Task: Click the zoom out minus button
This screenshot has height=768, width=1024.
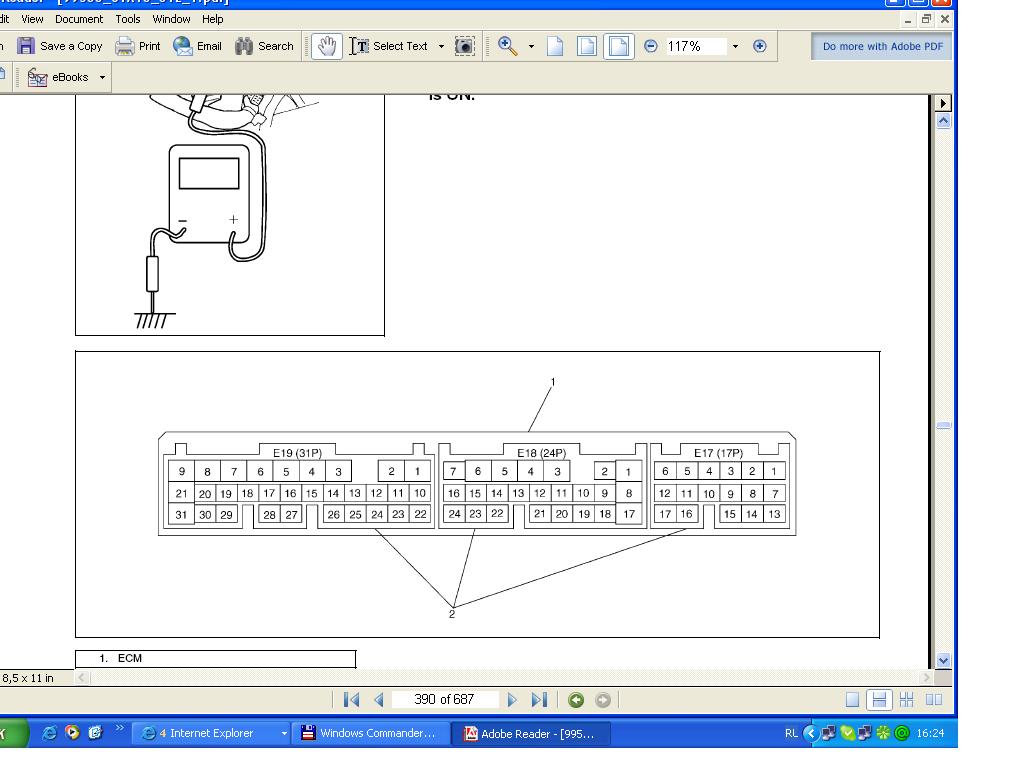Action: [x=651, y=46]
